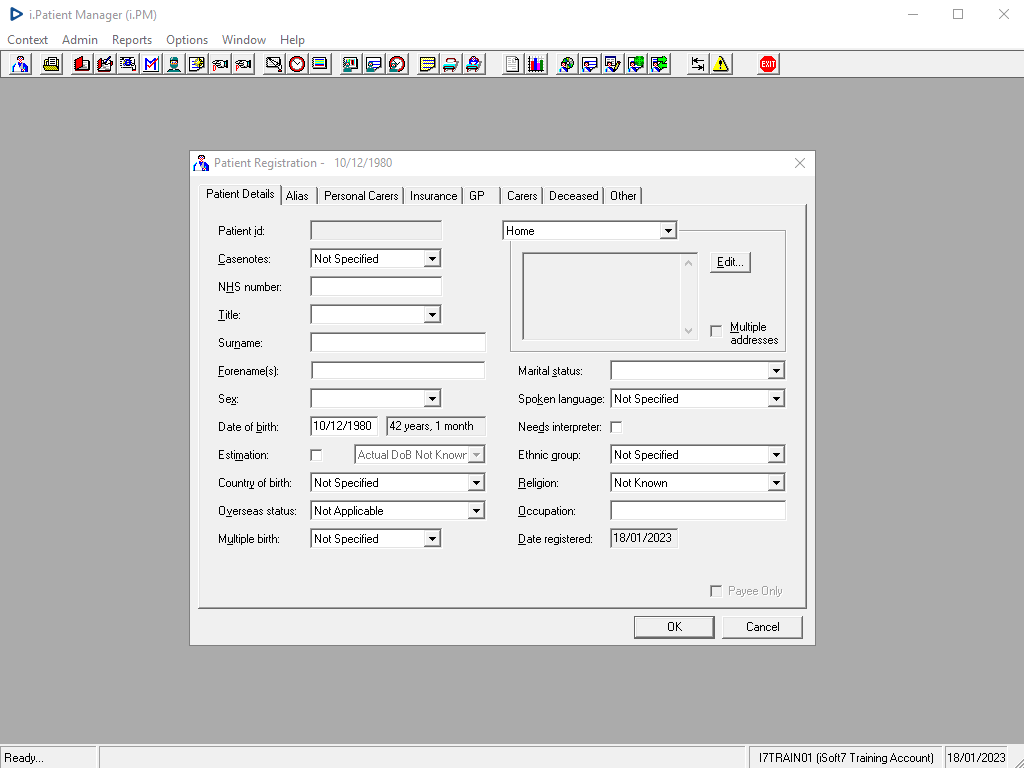Open the Admin menu
Screen dimensions: 1024x768
(x=80, y=40)
